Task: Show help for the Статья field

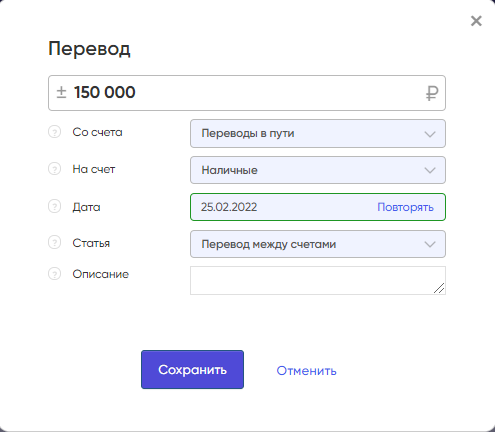Action: 54,242
